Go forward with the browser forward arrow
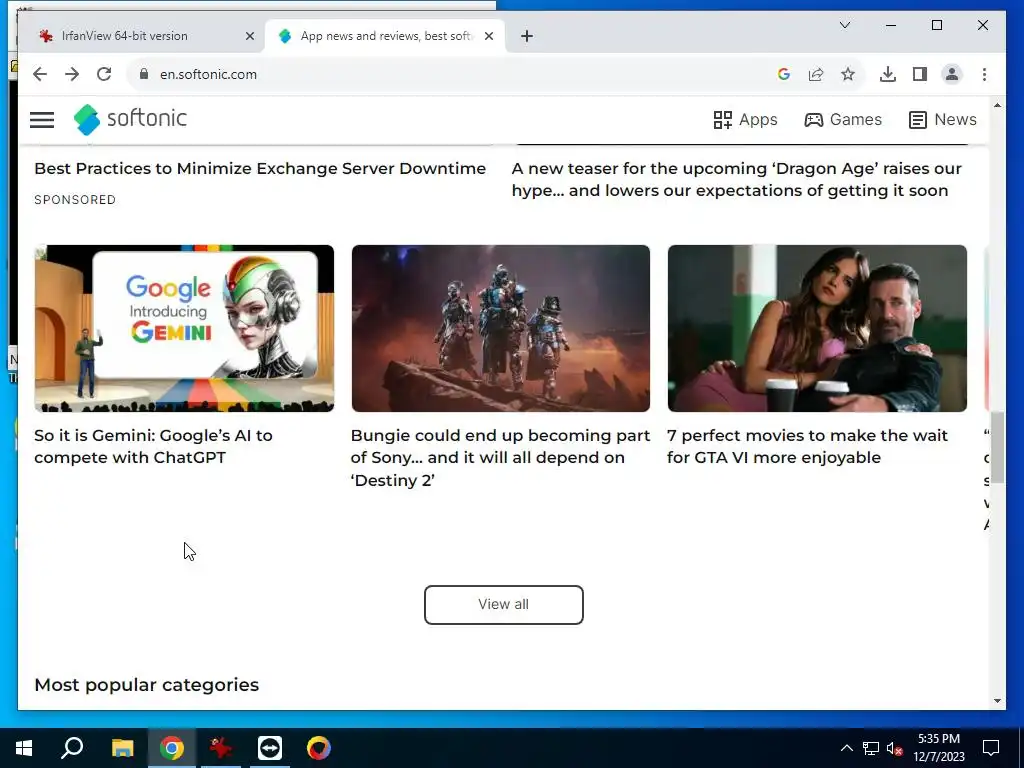 coord(72,74)
